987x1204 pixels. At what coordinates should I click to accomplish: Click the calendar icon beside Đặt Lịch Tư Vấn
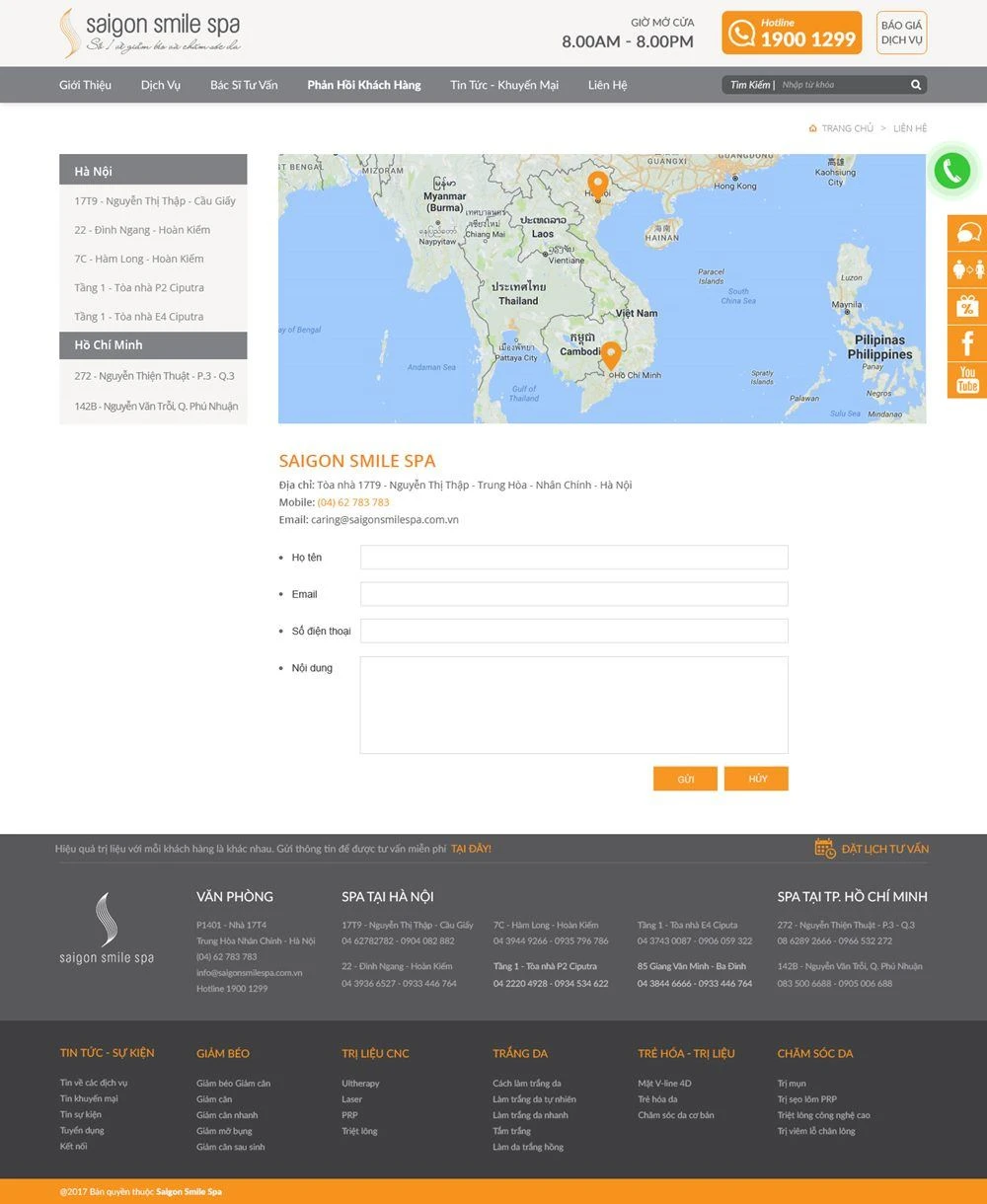[x=825, y=848]
